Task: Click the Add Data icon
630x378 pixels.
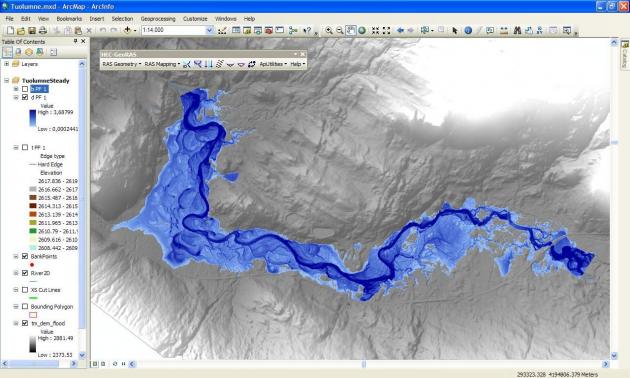Action: click(127, 30)
